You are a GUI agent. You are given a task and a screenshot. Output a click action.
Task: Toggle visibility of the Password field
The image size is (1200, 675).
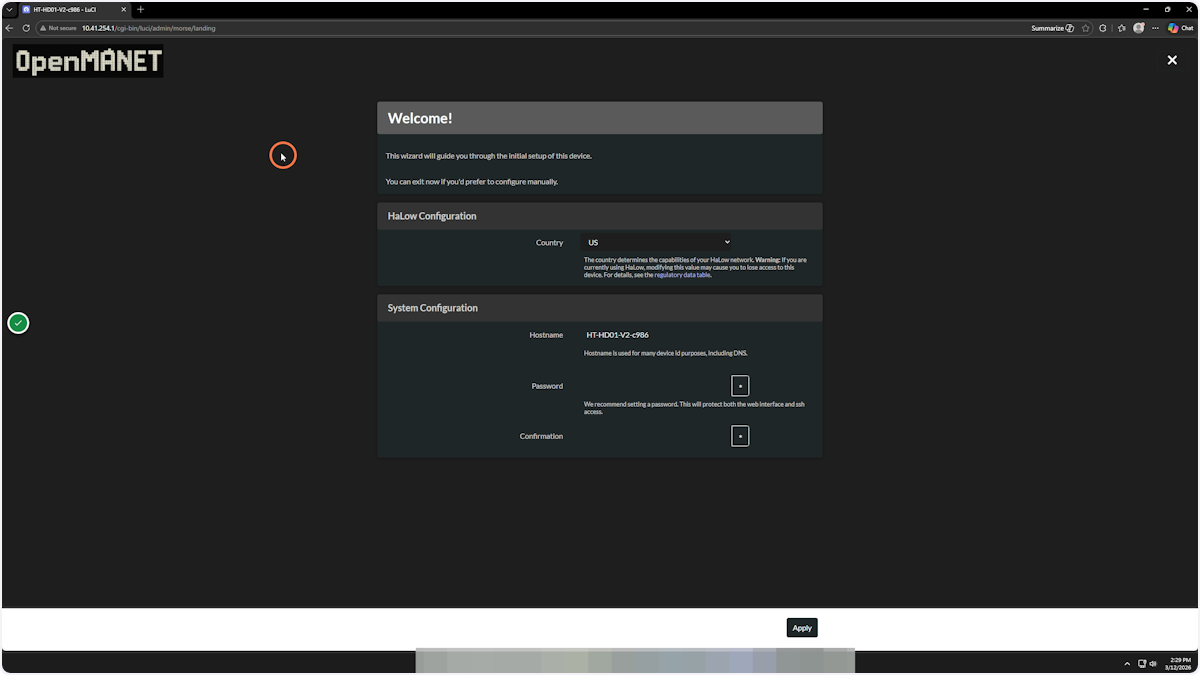[x=740, y=385]
